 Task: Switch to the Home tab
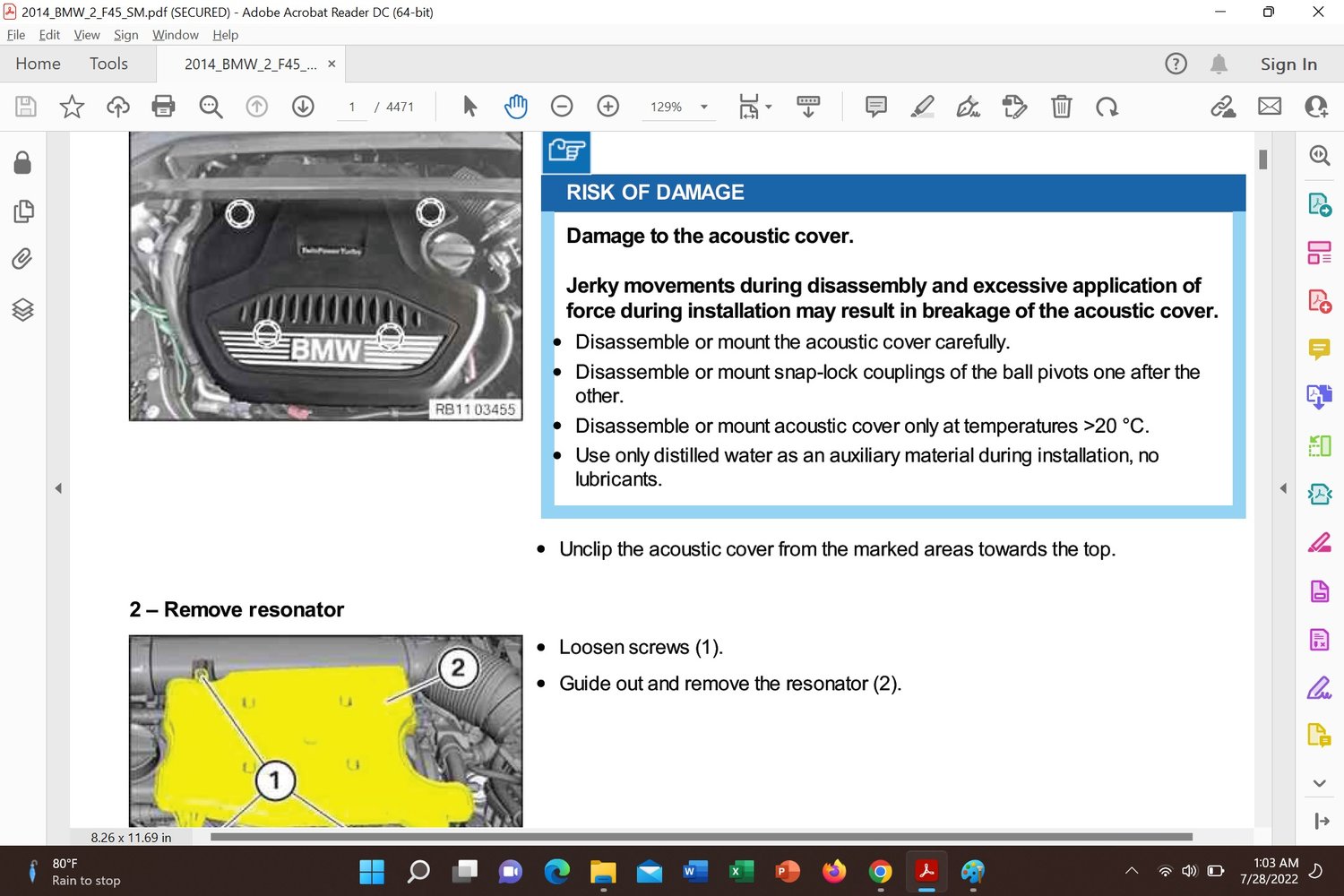(x=38, y=64)
